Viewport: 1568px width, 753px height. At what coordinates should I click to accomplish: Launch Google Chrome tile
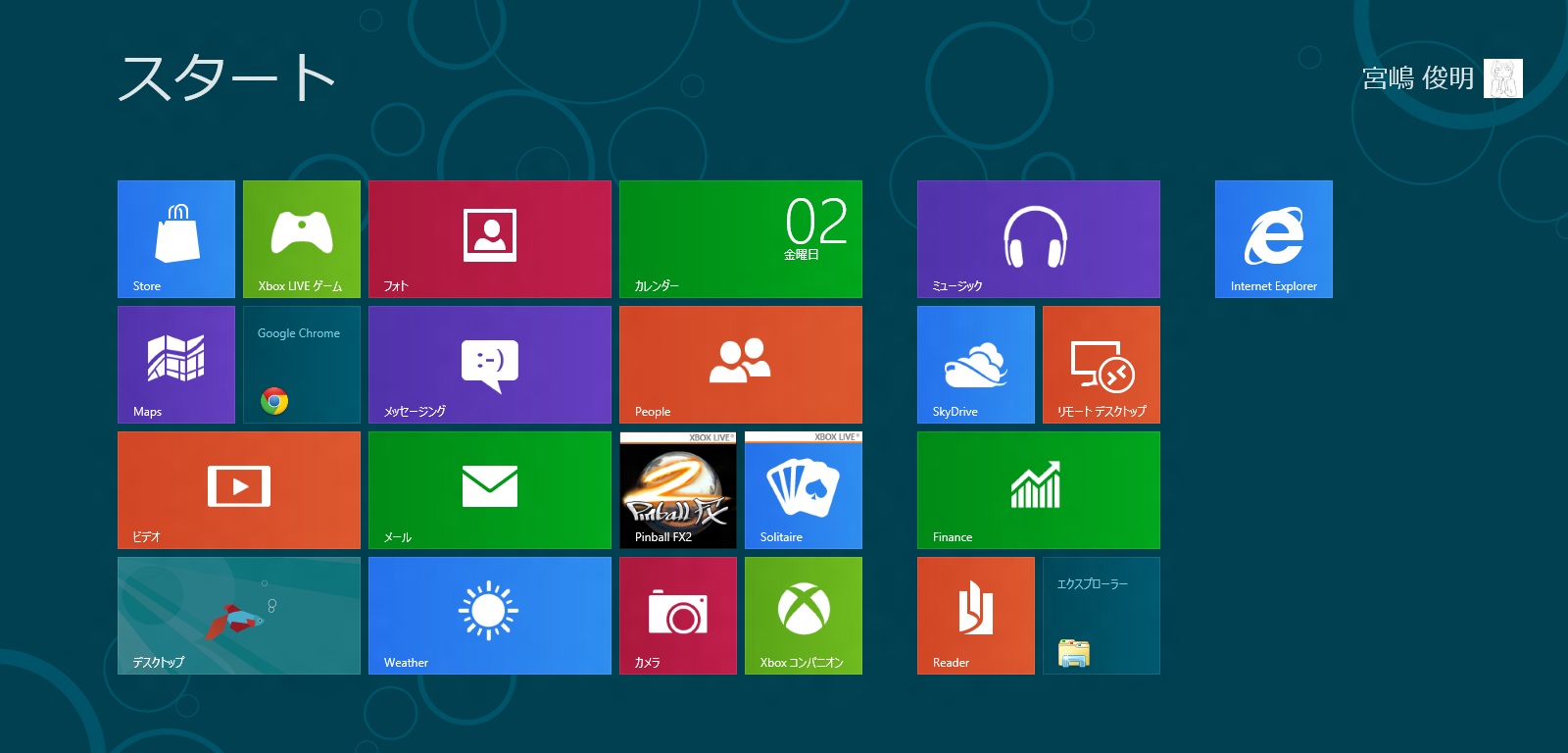[x=302, y=365]
